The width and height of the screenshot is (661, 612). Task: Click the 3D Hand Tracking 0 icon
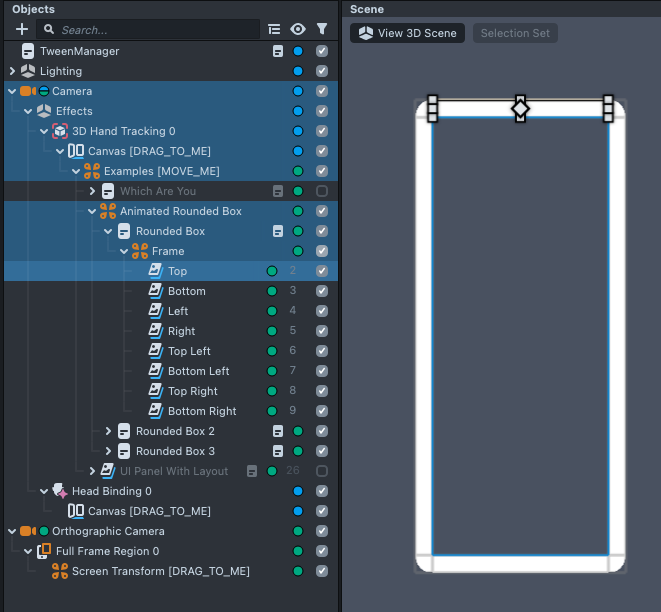[x=60, y=131]
